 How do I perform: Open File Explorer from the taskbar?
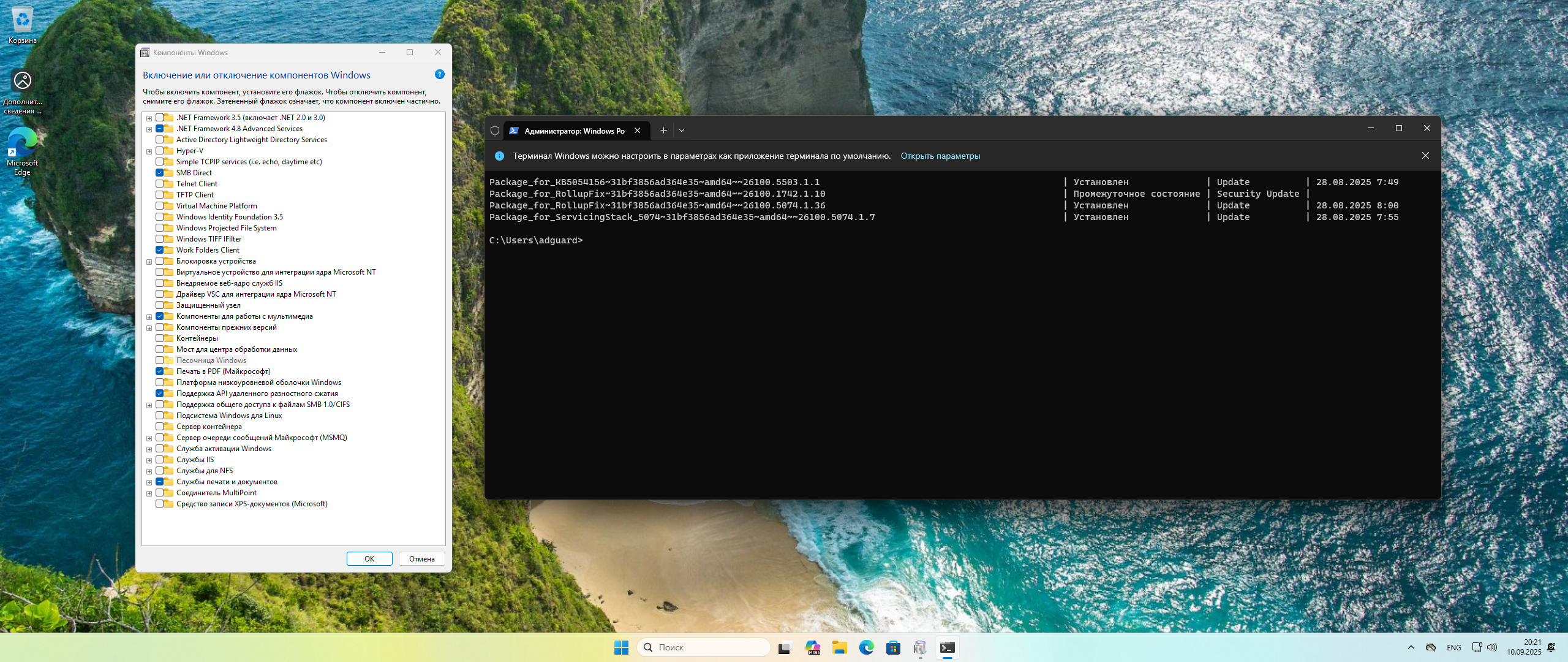pos(839,647)
